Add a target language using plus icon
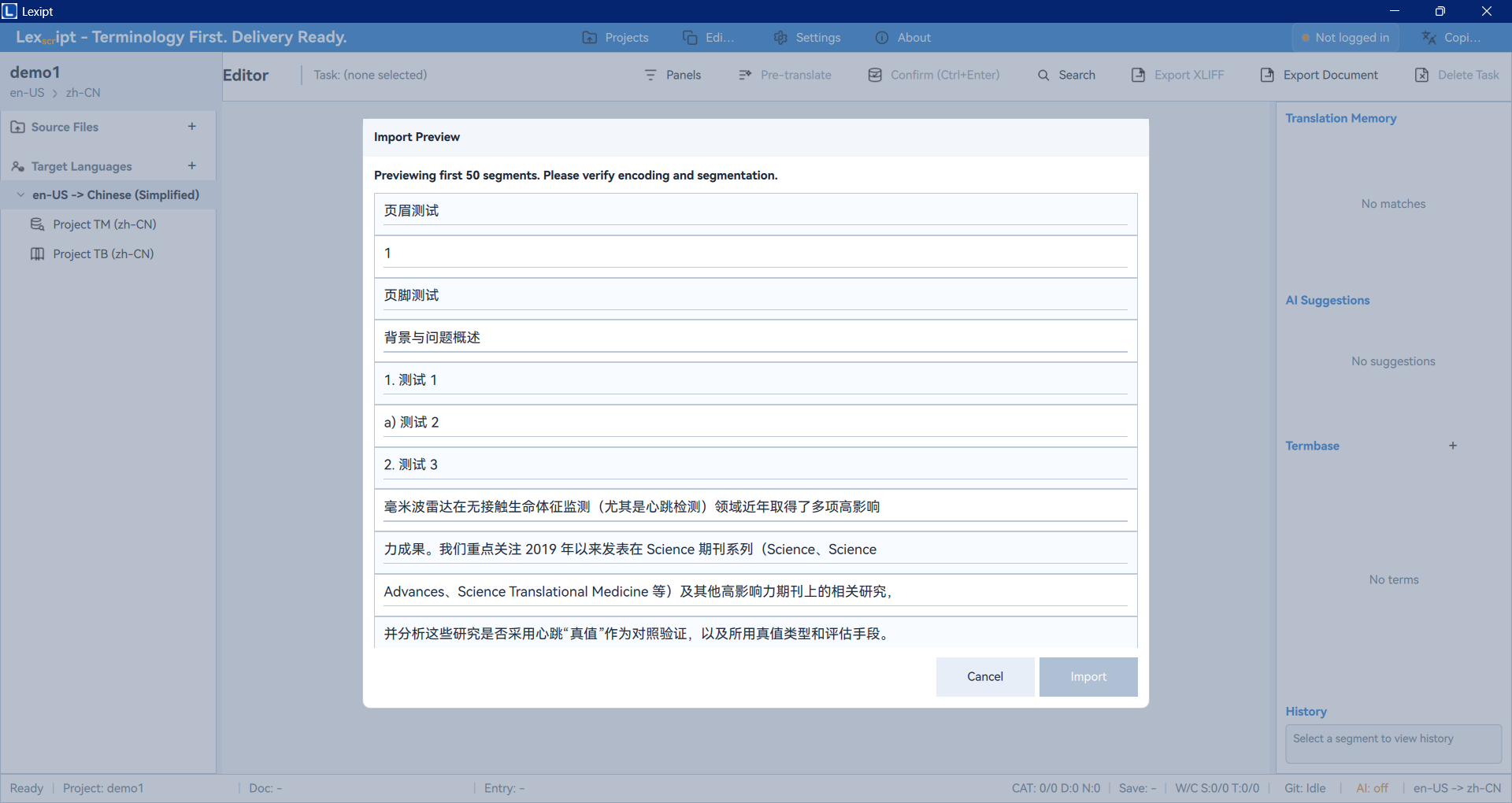1512x803 pixels. coord(191,166)
